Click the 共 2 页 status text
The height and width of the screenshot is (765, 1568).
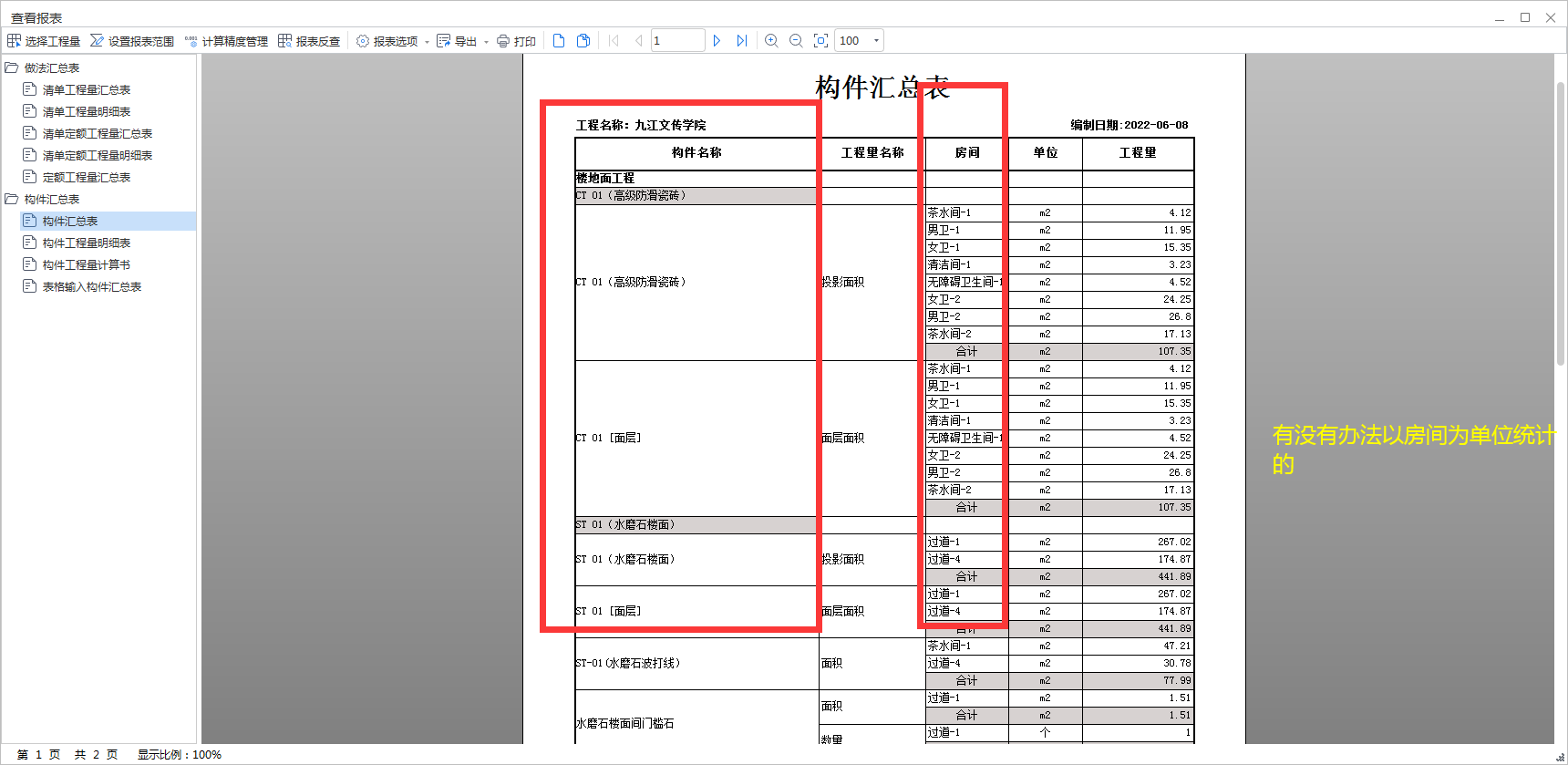[x=96, y=755]
